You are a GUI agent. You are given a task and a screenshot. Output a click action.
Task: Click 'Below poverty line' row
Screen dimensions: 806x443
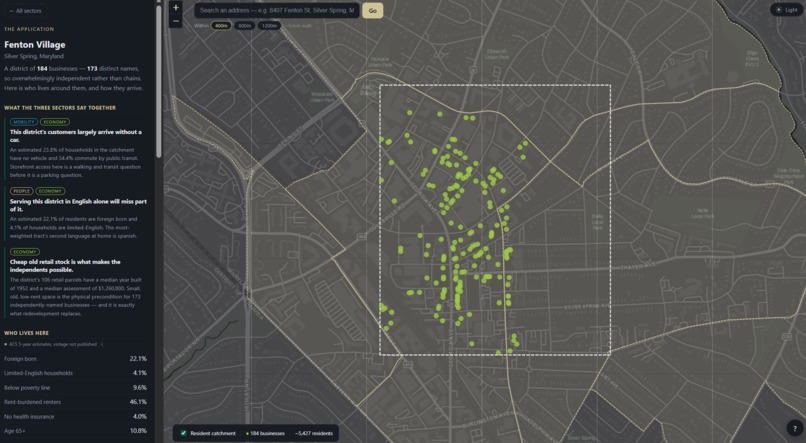pyautogui.click(x=76, y=387)
